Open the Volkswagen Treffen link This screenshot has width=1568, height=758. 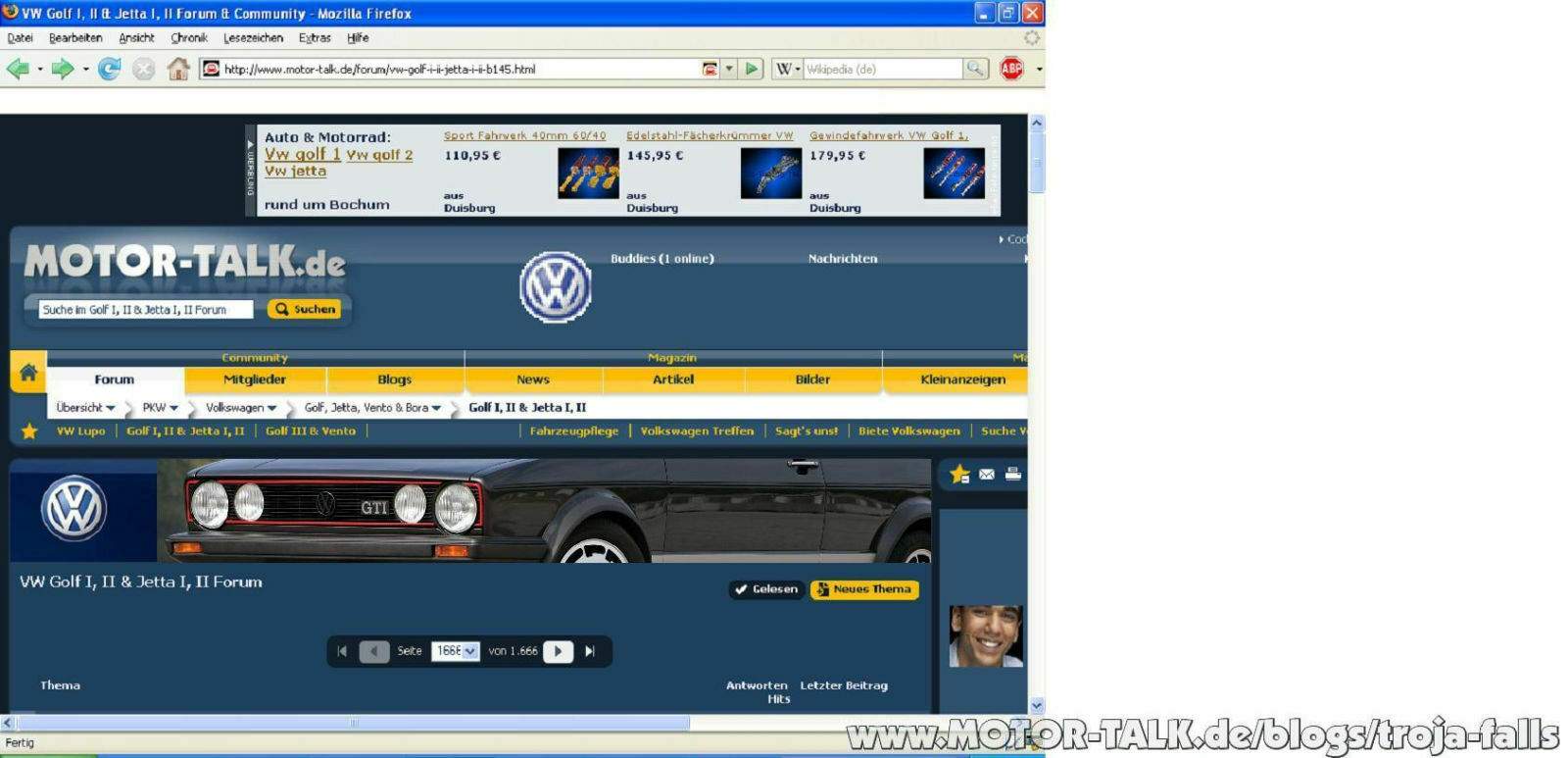[697, 431]
